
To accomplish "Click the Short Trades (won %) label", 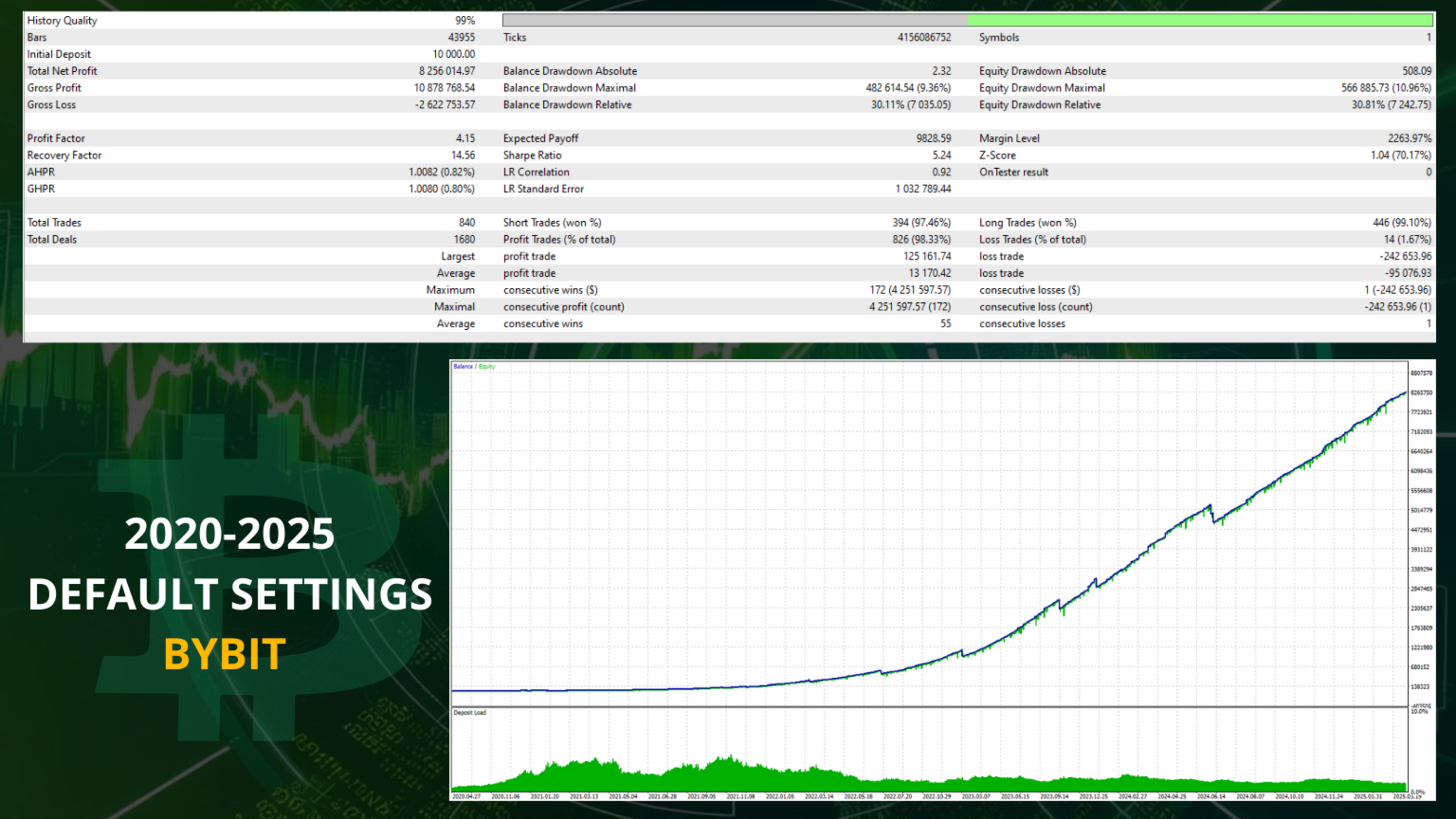I will pos(552,223).
